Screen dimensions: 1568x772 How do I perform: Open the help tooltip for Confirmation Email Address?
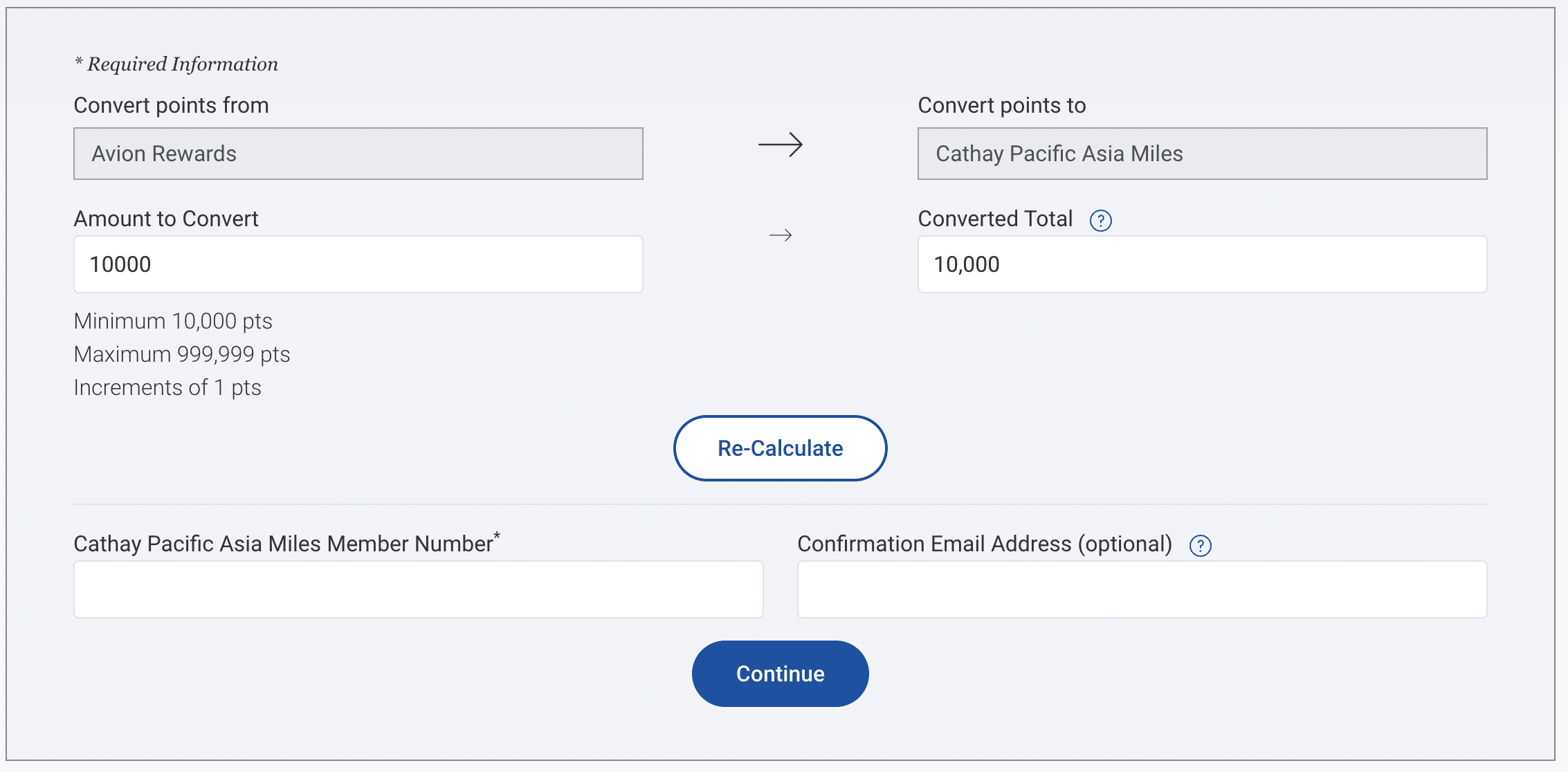(x=1200, y=546)
